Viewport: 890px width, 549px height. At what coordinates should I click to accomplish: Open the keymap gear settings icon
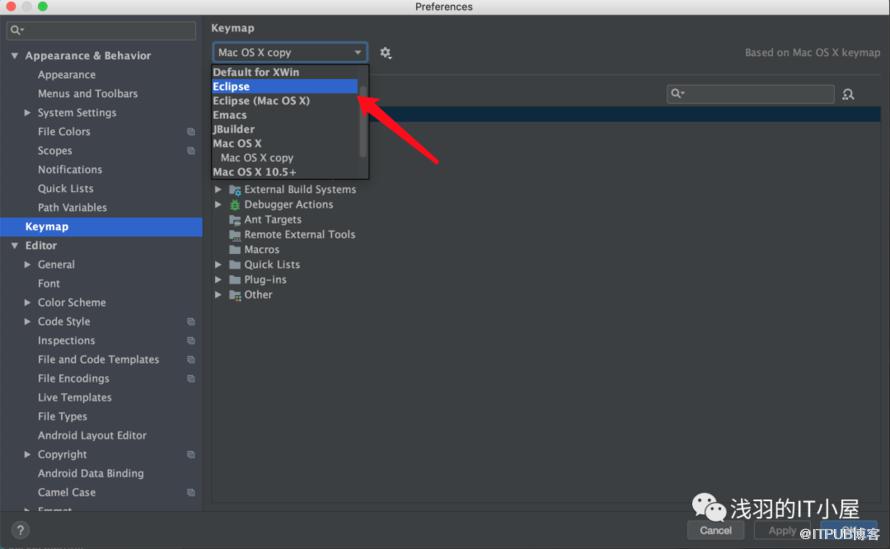[385, 53]
